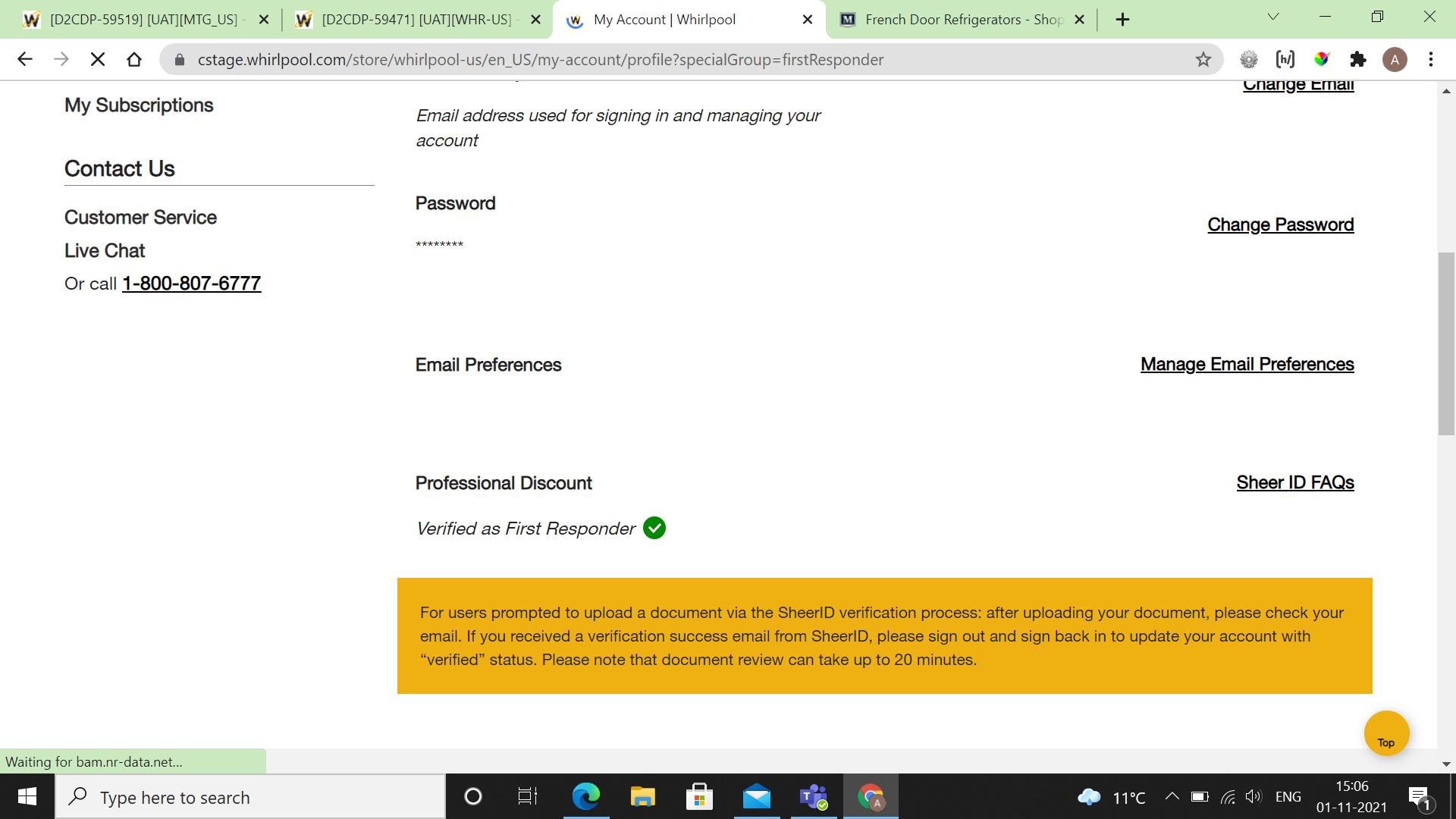Launch Microsoft Edge from taskbar
This screenshot has width=1456, height=819.
tap(585, 797)
